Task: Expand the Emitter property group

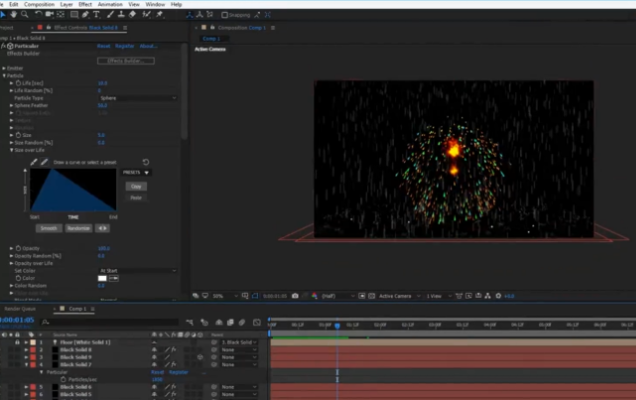Action: [6, 68]
